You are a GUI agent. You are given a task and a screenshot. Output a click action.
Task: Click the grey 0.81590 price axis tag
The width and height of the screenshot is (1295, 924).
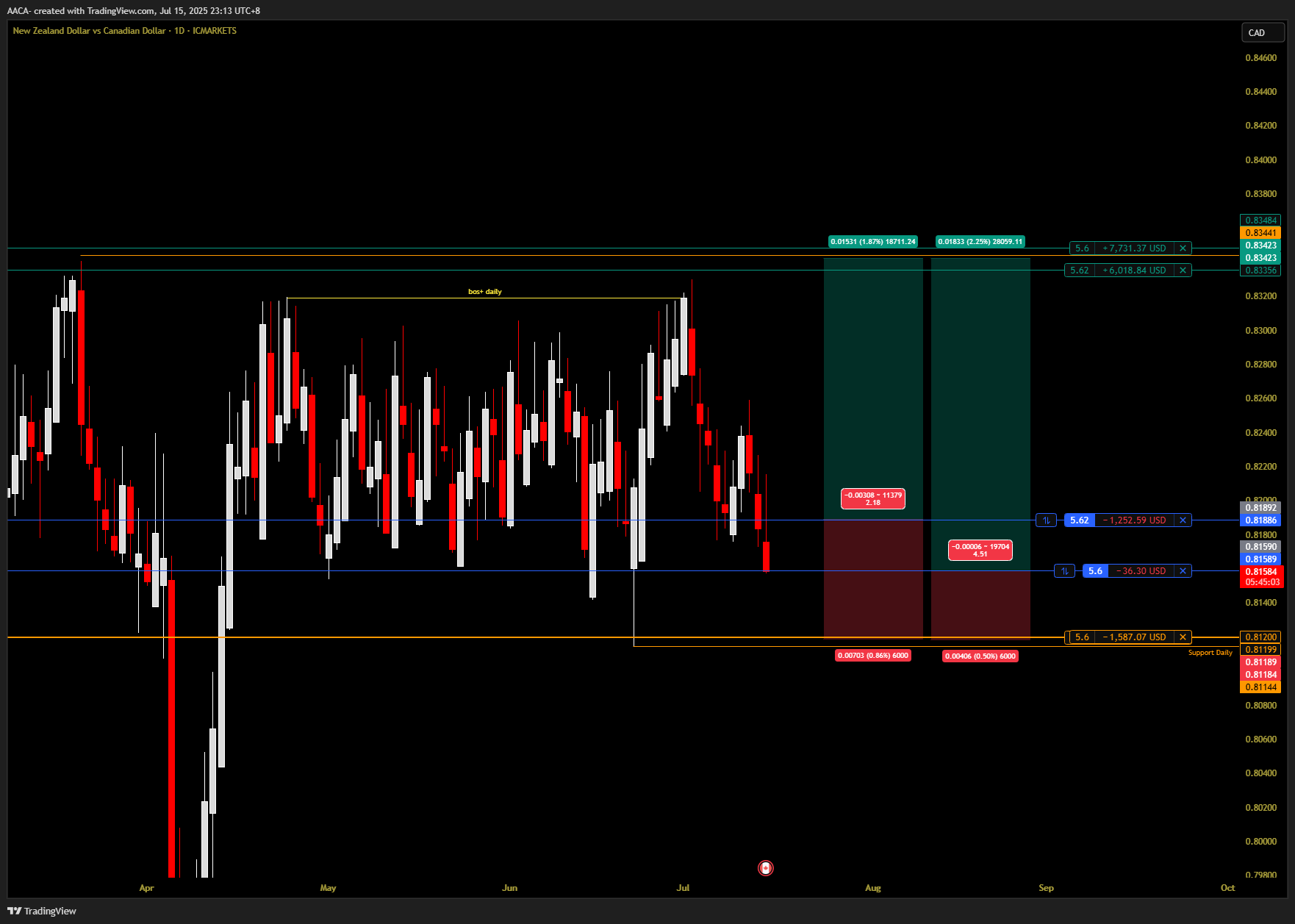tap(1260, 547)
